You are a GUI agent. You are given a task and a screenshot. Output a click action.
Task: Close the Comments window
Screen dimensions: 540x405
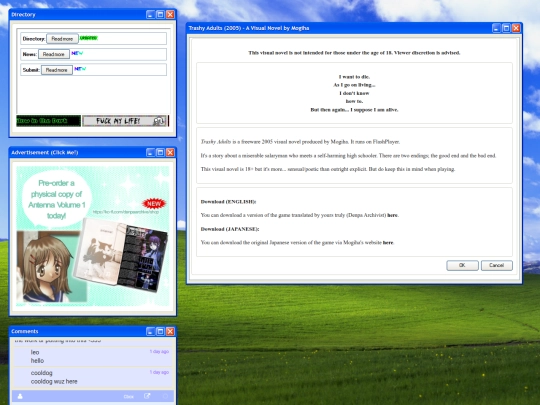click(170, 331)
